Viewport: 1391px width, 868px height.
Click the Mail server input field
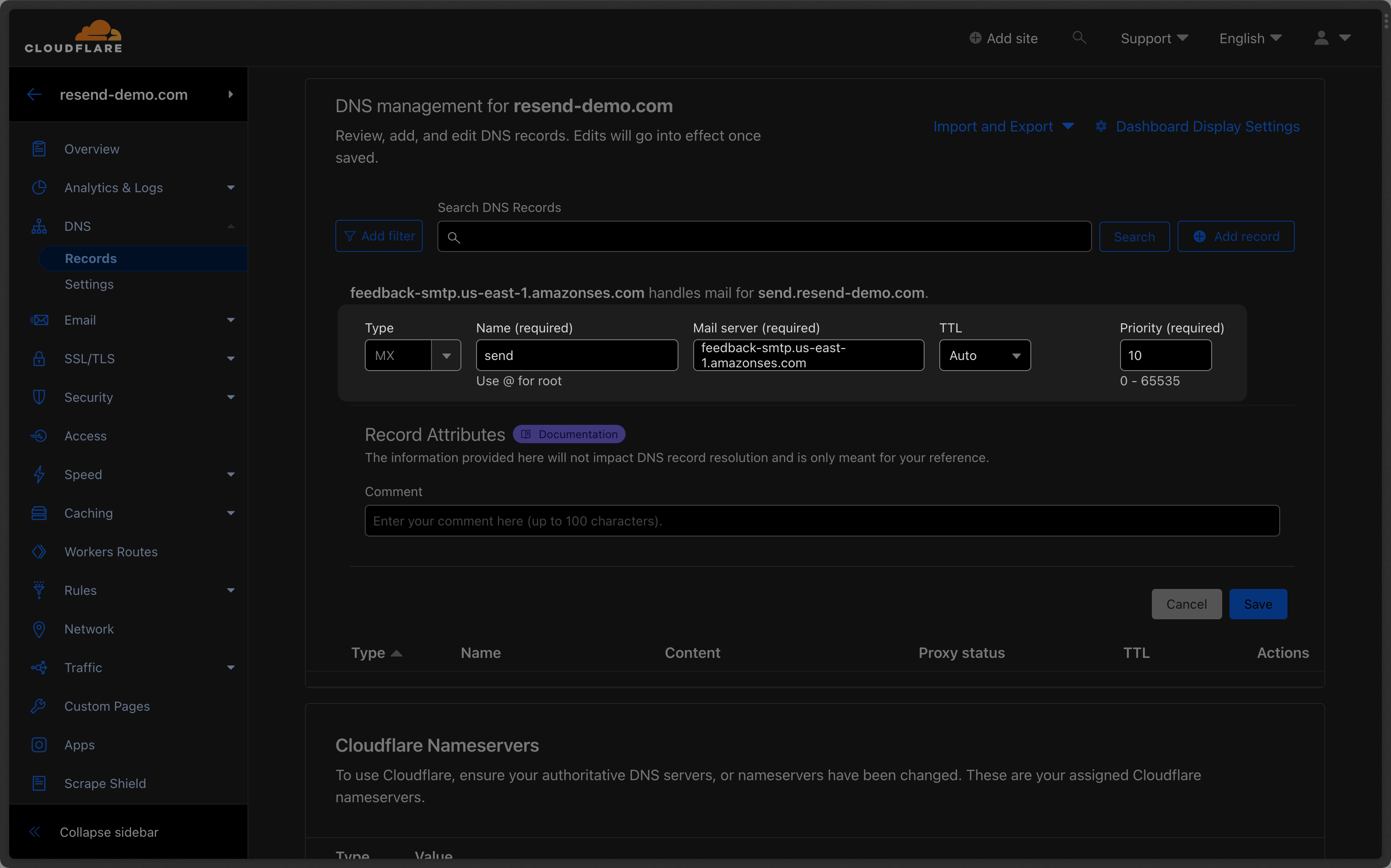point(809,355)
